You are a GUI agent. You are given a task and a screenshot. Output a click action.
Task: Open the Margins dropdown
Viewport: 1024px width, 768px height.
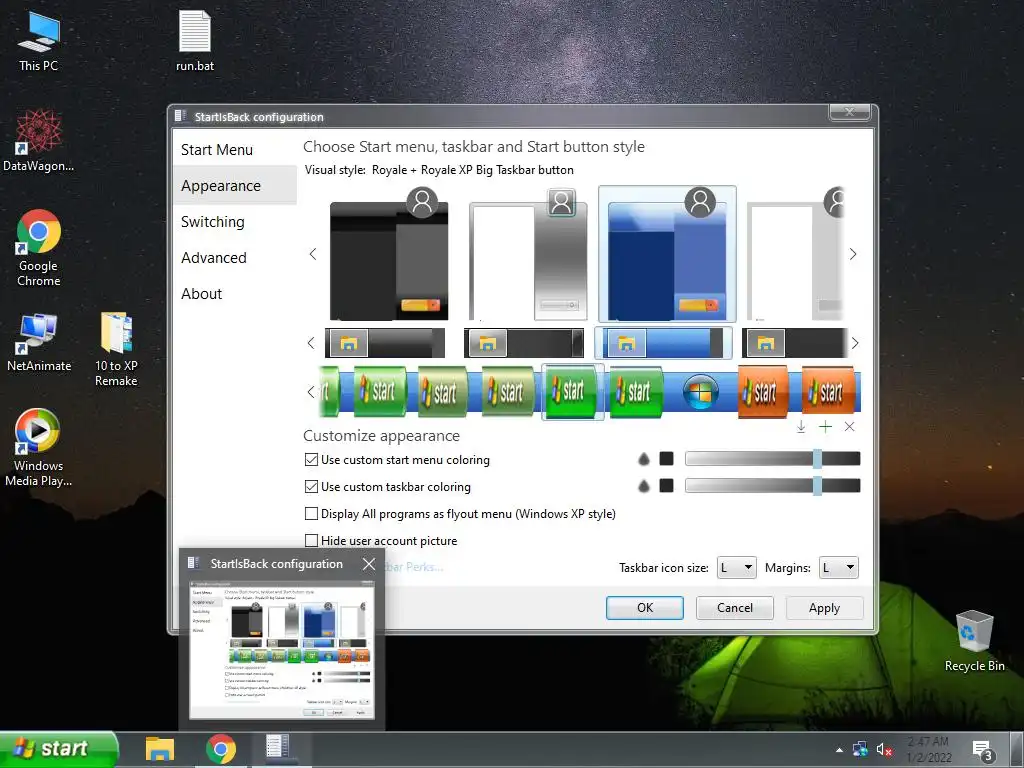[839, 568]
